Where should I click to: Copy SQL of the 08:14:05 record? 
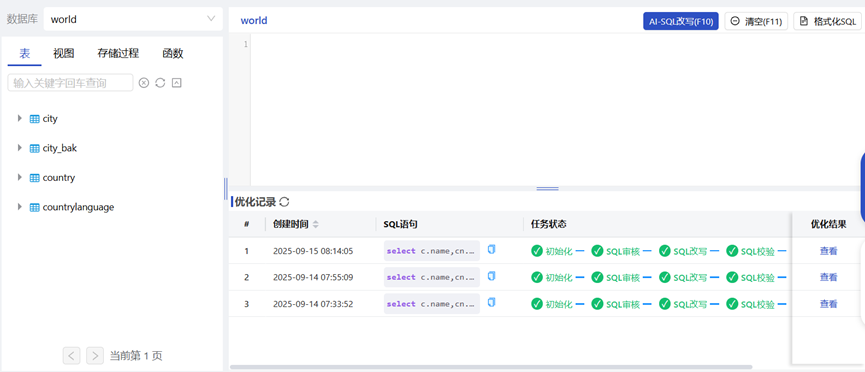(492, 249)
